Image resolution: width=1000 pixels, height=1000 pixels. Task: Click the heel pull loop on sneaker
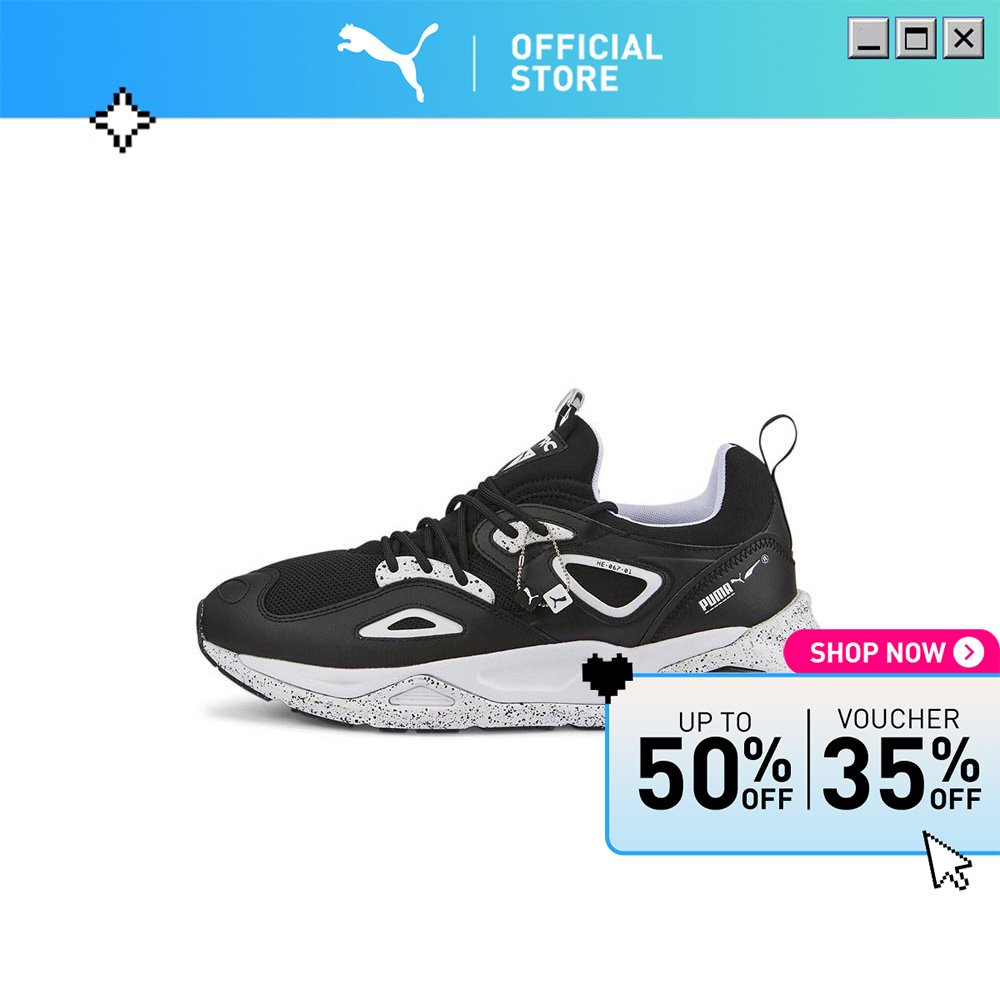tap(778, 445)
